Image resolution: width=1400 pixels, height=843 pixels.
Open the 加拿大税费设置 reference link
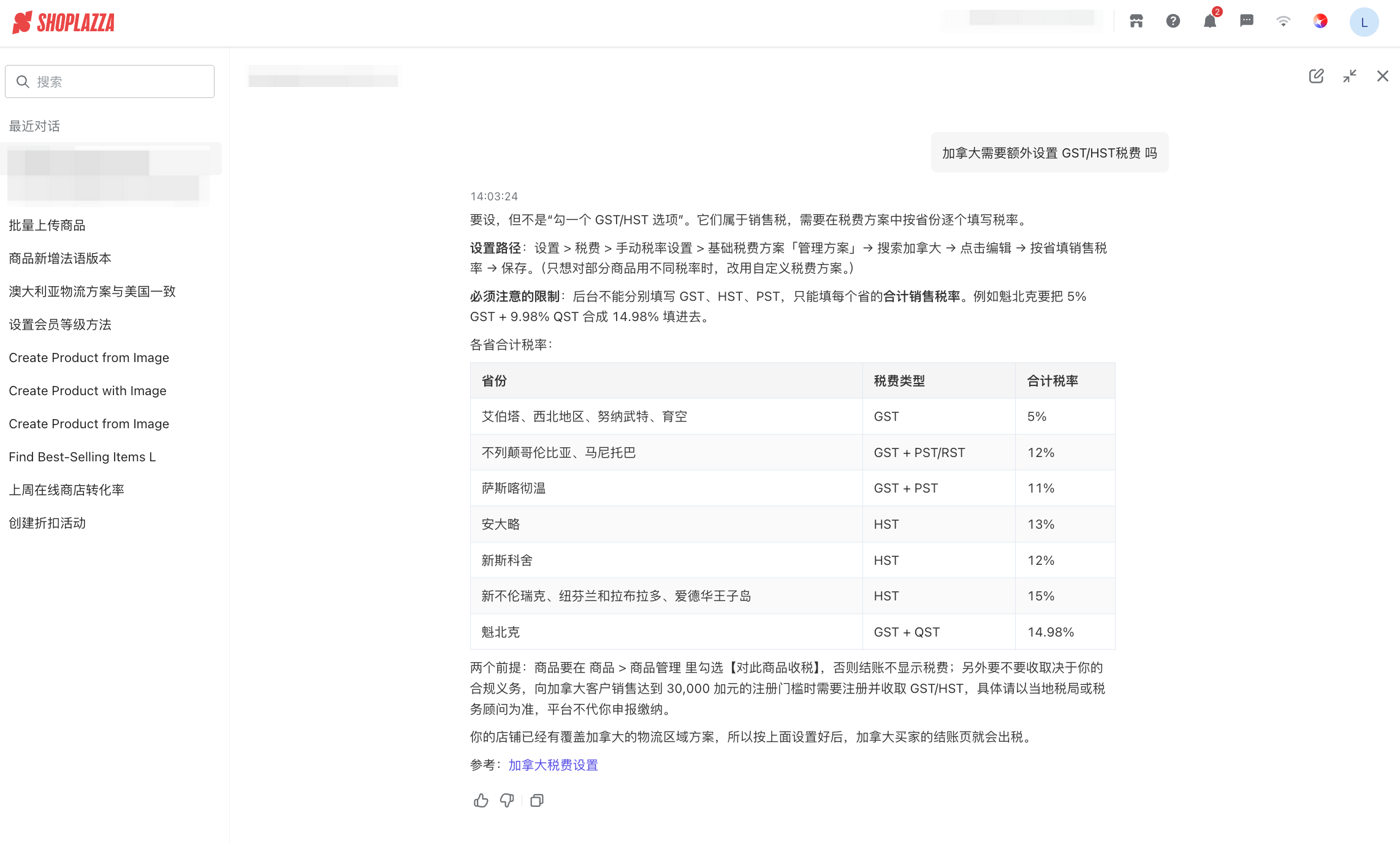click(x=553, y=765)
